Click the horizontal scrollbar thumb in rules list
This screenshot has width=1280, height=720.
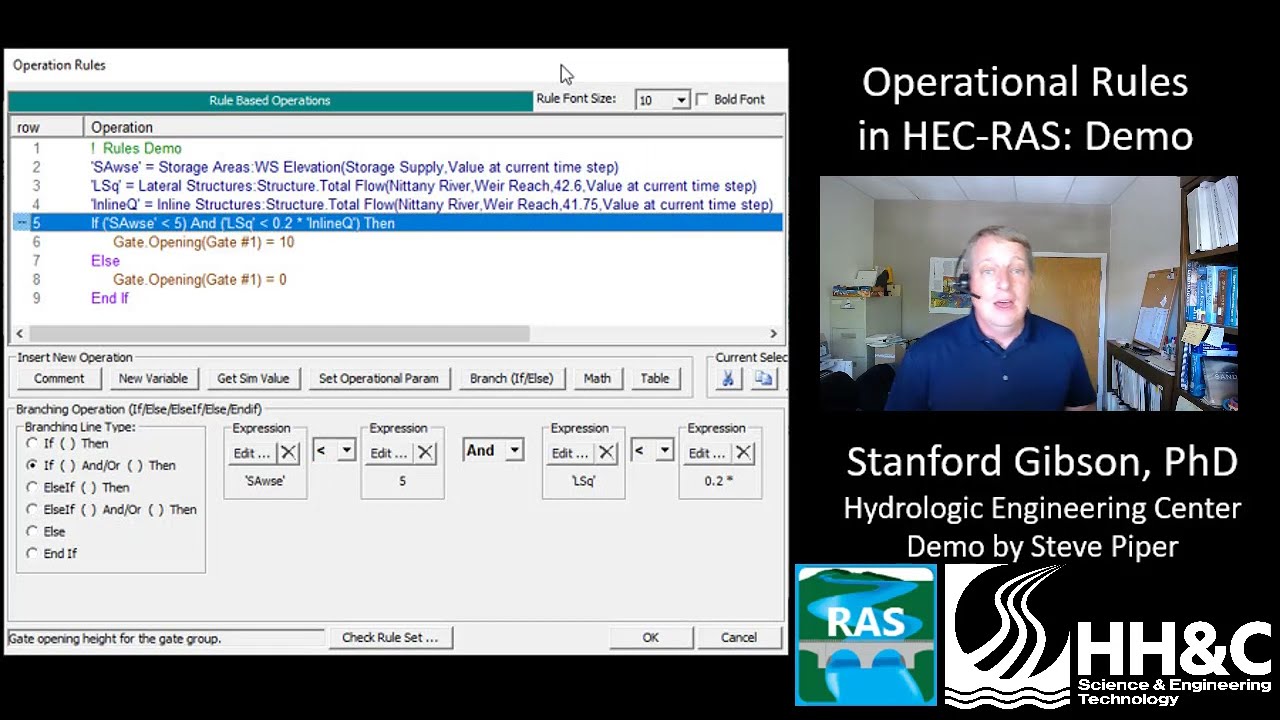279,334
